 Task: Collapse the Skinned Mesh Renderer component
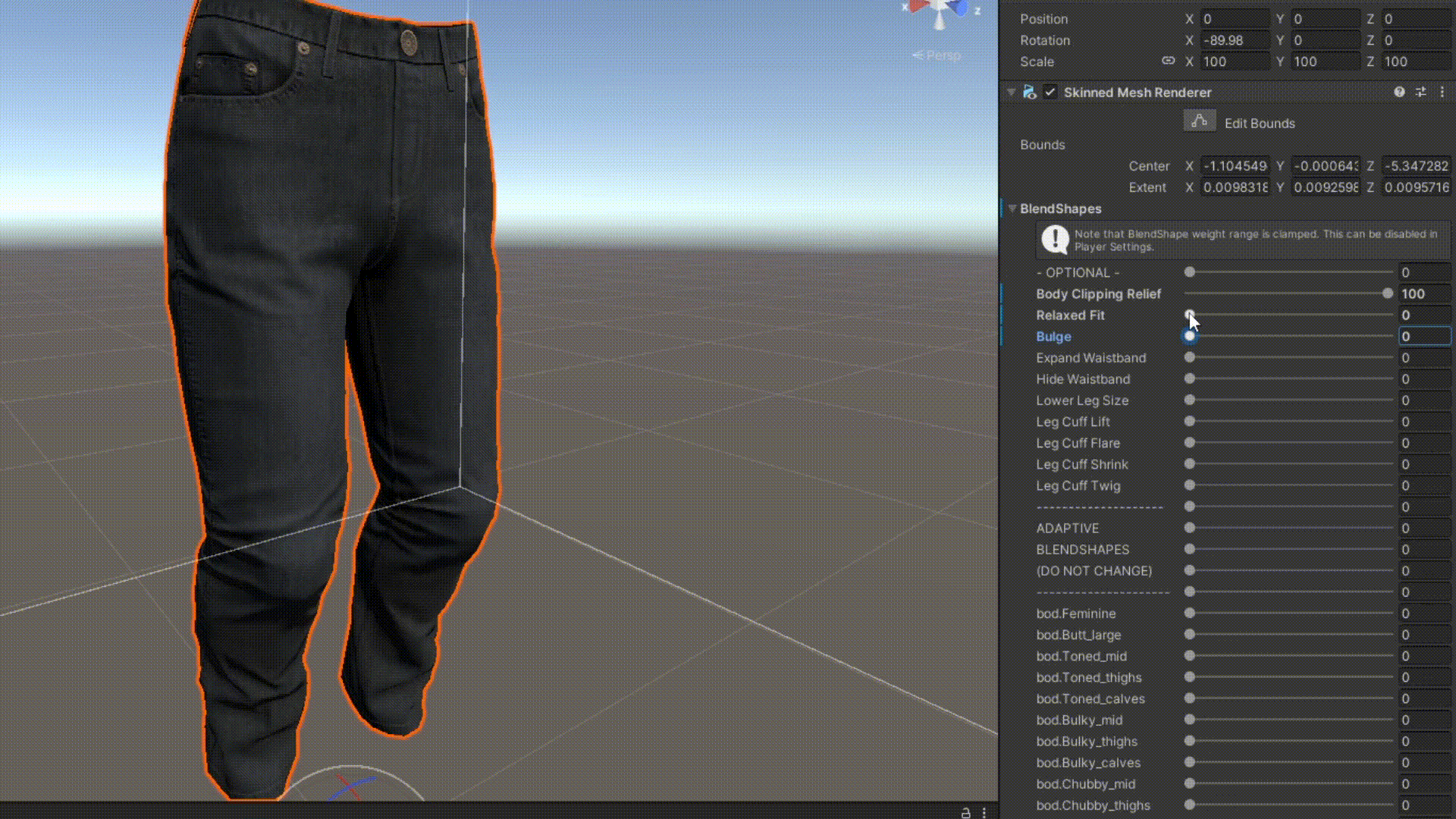click(1011, 92)
